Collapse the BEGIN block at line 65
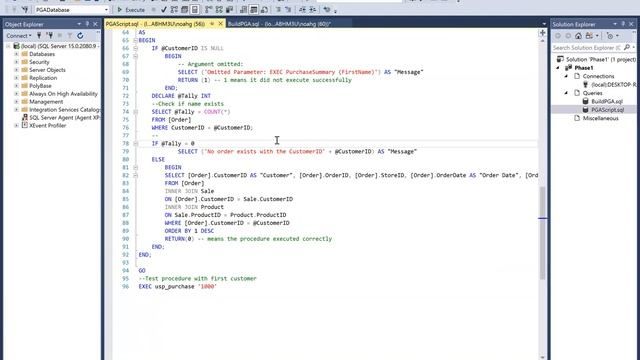This screenshot has height=360, width=640. [136, 40]
